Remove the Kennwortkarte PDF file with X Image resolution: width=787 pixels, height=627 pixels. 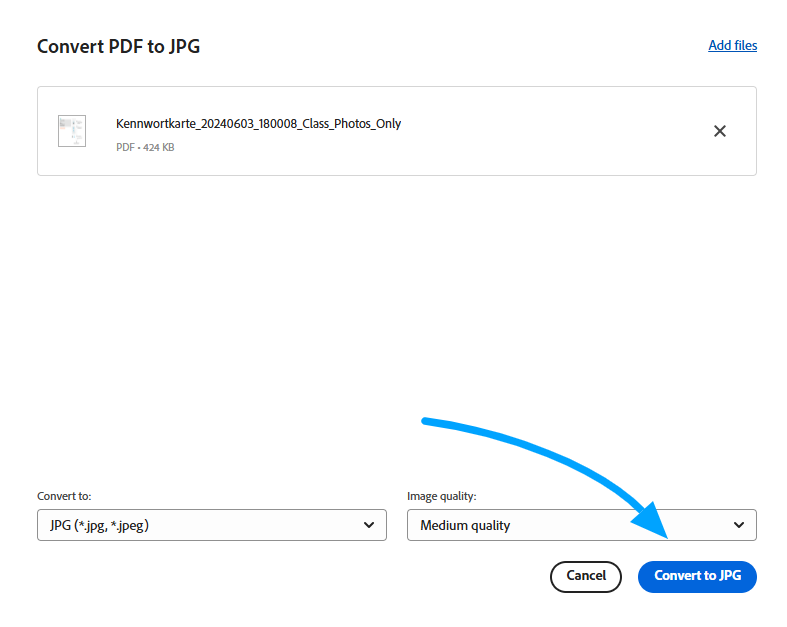(720, 131)
